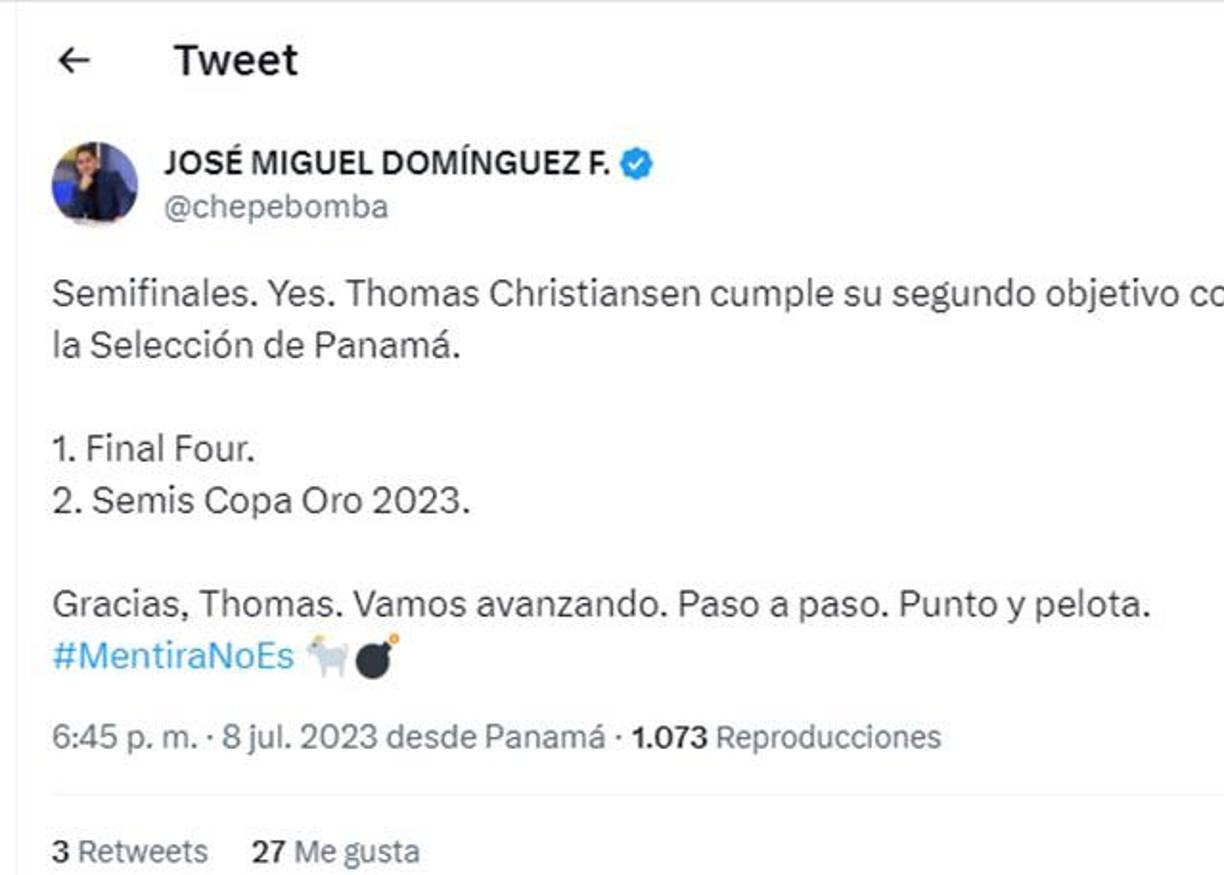This screenshot has height=875, width=1224.
Task: Click the 3 Retweets count
Action: 130,851
